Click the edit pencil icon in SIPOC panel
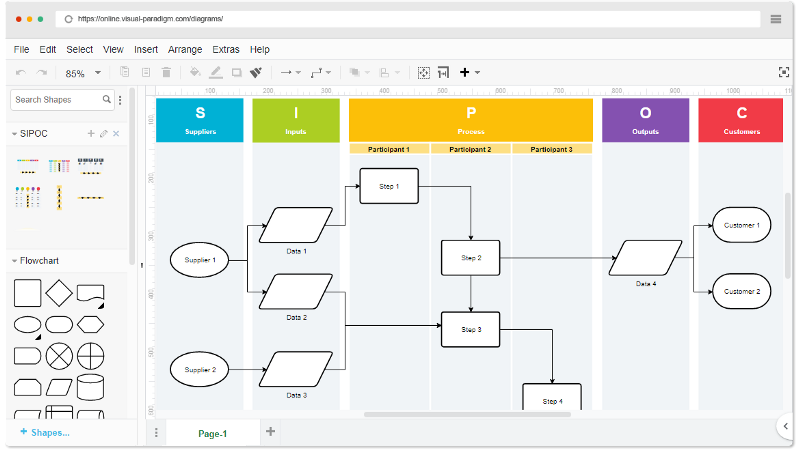The height and width of the screenshot is (454, 800). point(104,133)
